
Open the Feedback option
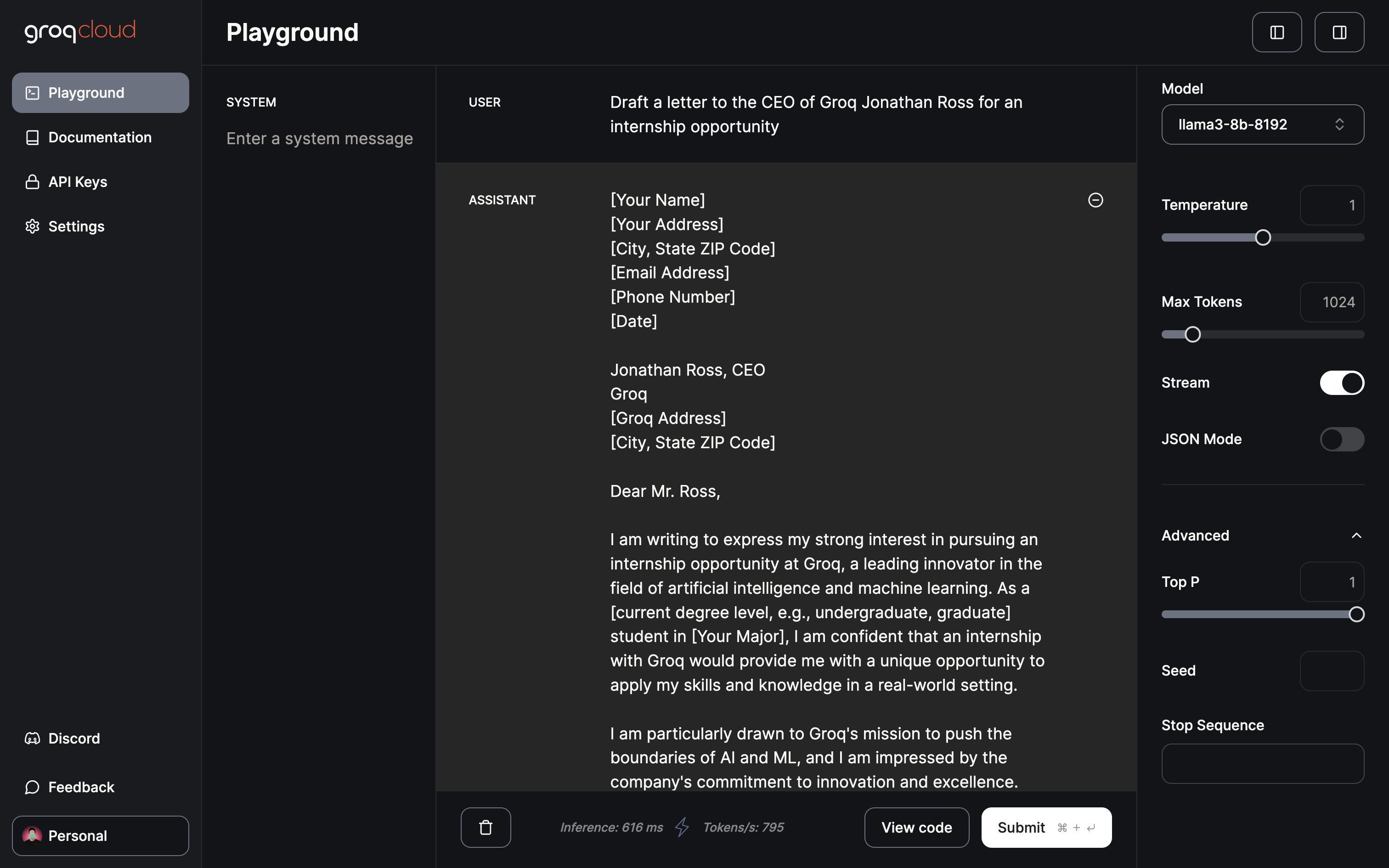[101, 787]
